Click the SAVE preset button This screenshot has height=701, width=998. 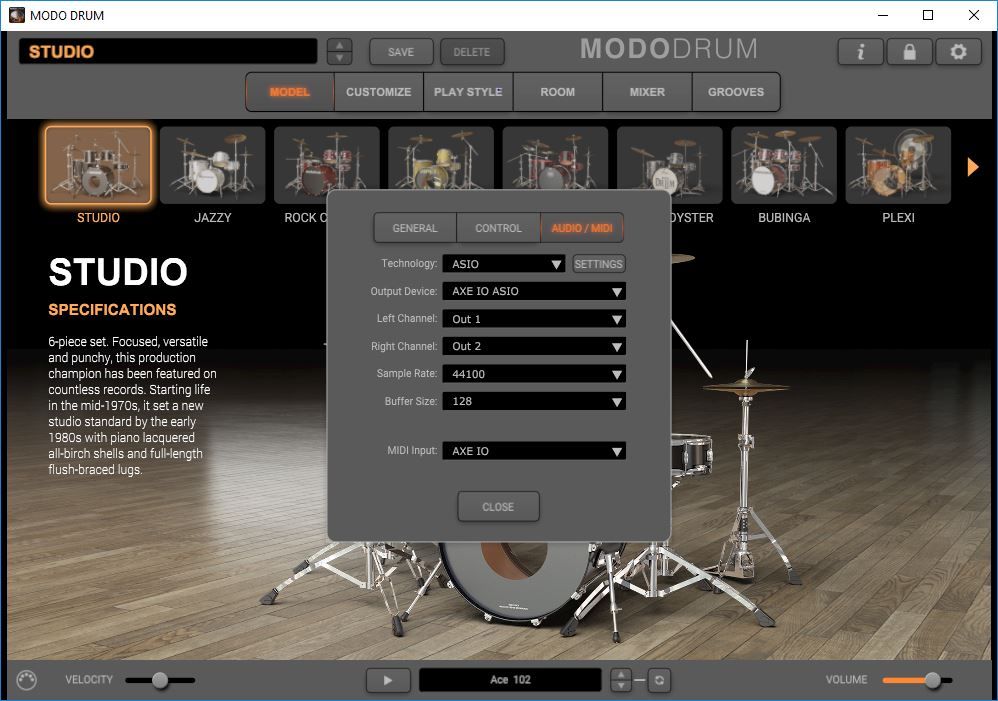[x=401, y=52]
